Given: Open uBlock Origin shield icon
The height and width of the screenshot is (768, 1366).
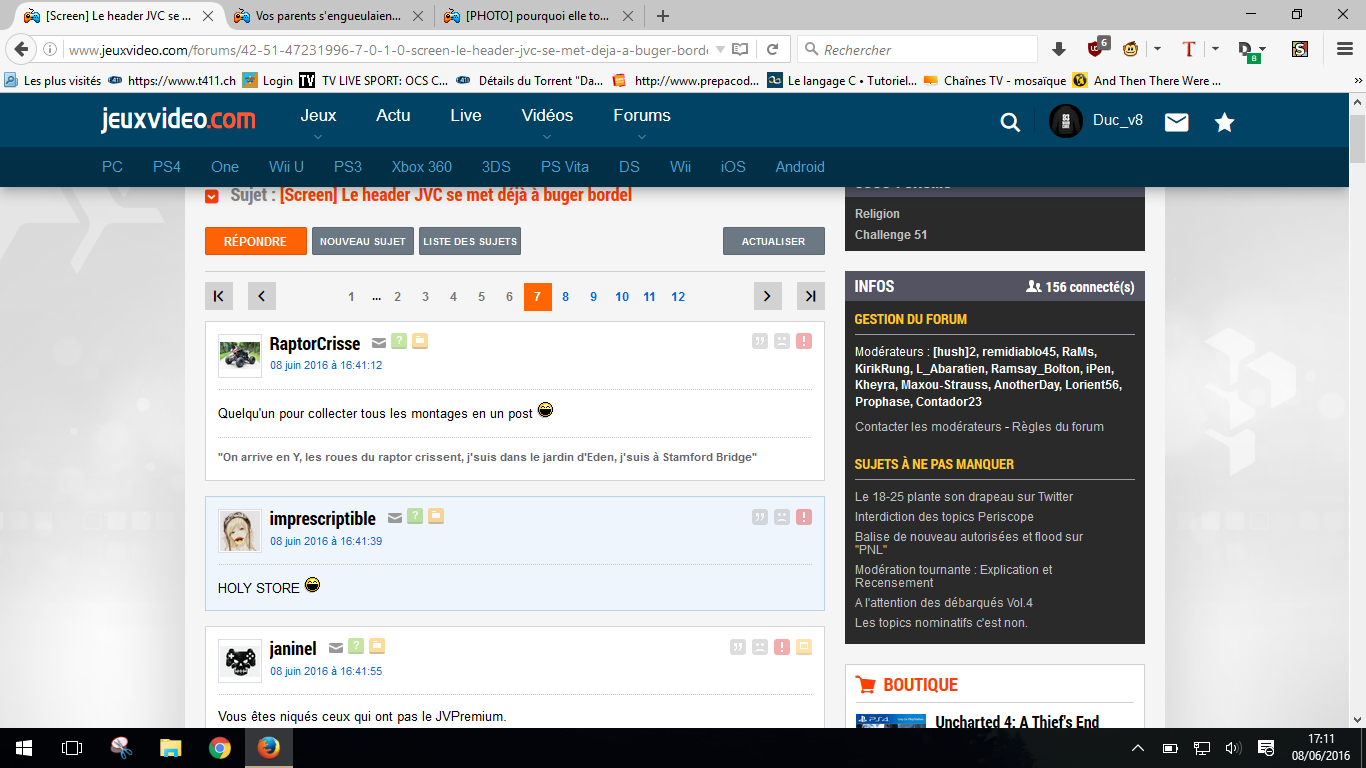Looking at the screenshot, I should click(x=1097, y=48).
